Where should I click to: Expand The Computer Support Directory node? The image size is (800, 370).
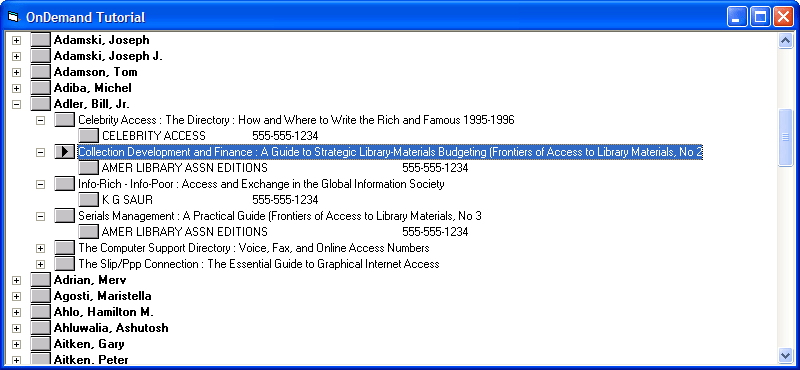40,249
